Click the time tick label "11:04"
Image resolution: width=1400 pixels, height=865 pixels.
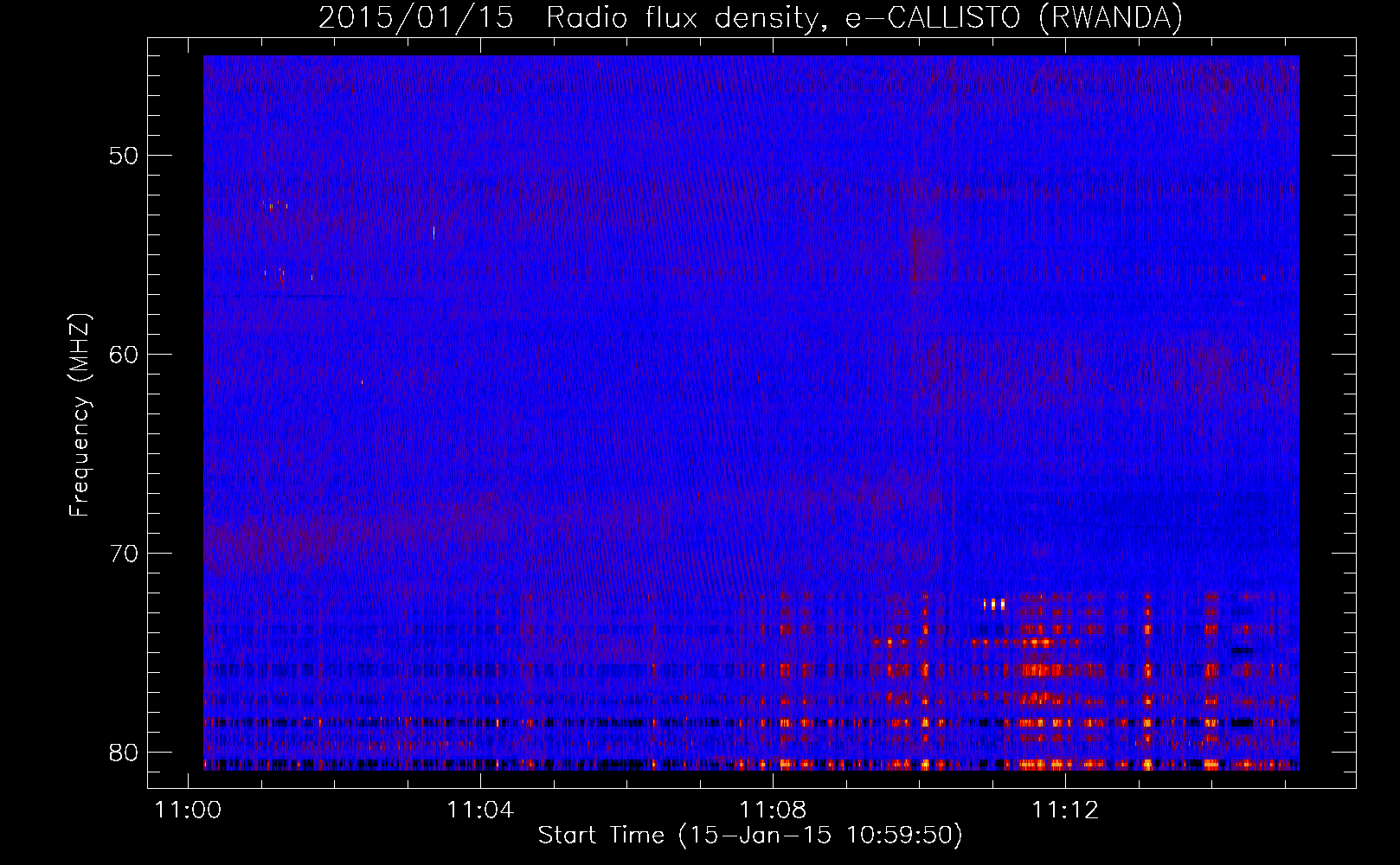[480, 810]
